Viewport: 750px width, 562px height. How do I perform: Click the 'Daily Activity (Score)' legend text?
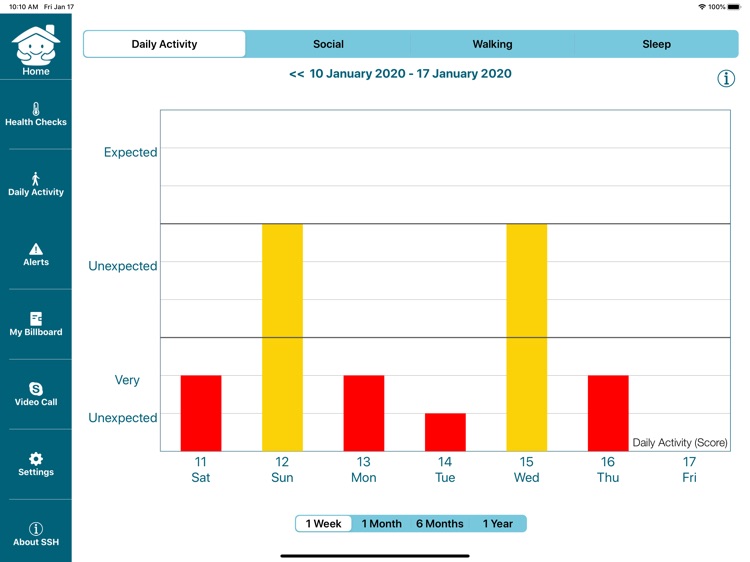point(680,442)
